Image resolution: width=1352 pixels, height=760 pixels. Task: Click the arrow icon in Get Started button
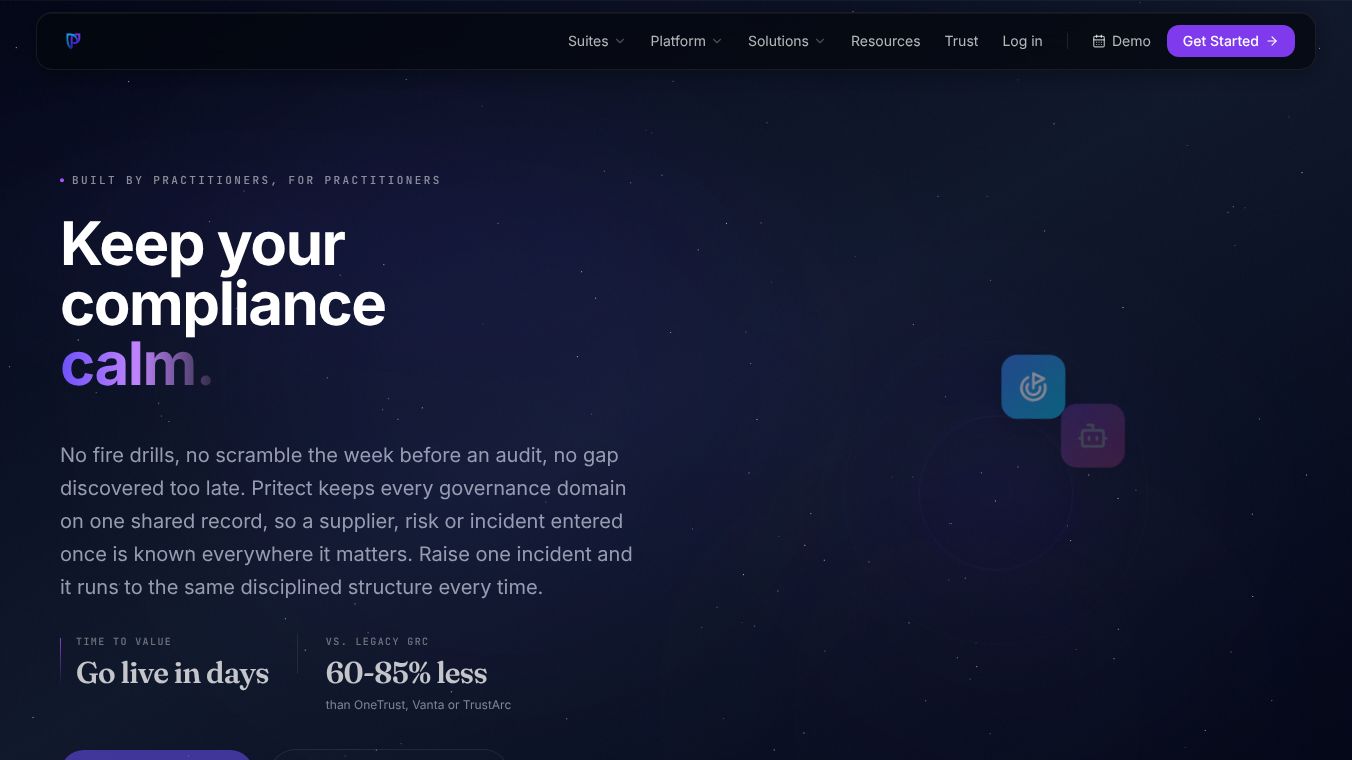(1272, 41)
